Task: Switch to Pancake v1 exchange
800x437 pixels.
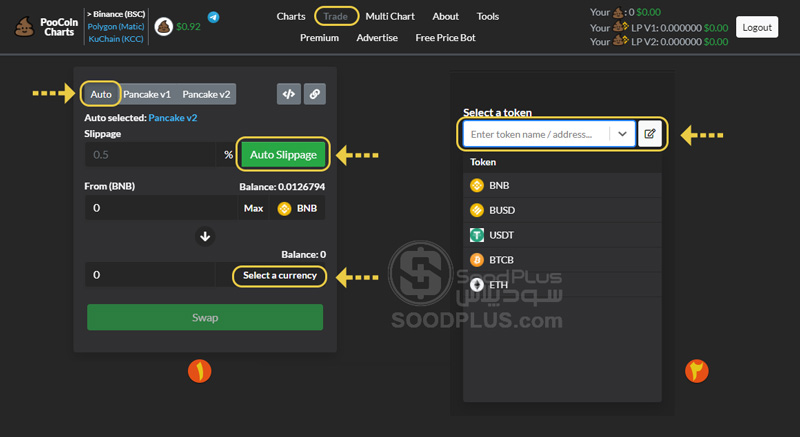Action: pyautogui.click(x=147, y=94)
